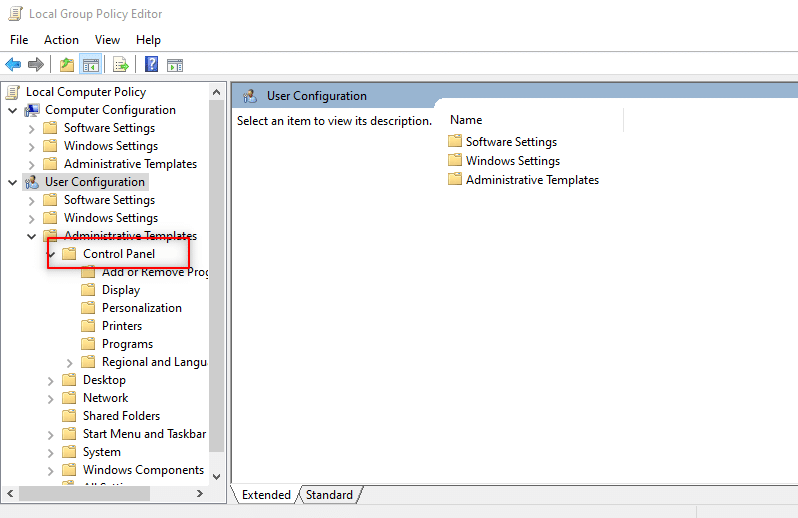Viewport: 798px width, 518px height.
Task: Click tree scrollbar down arrow
Action: coord(216,477)
